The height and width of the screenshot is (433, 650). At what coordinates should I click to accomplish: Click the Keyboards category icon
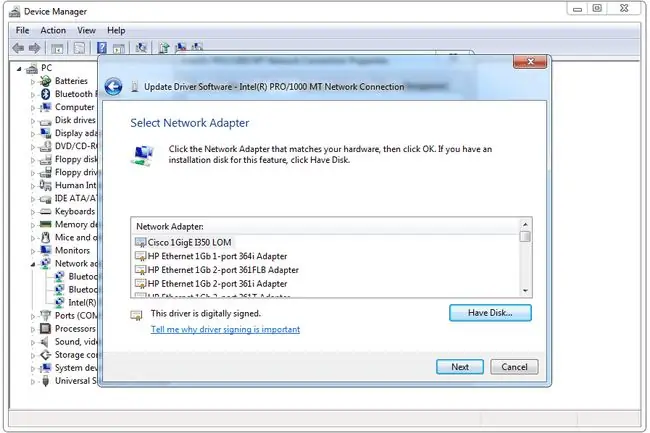[46, 212]
